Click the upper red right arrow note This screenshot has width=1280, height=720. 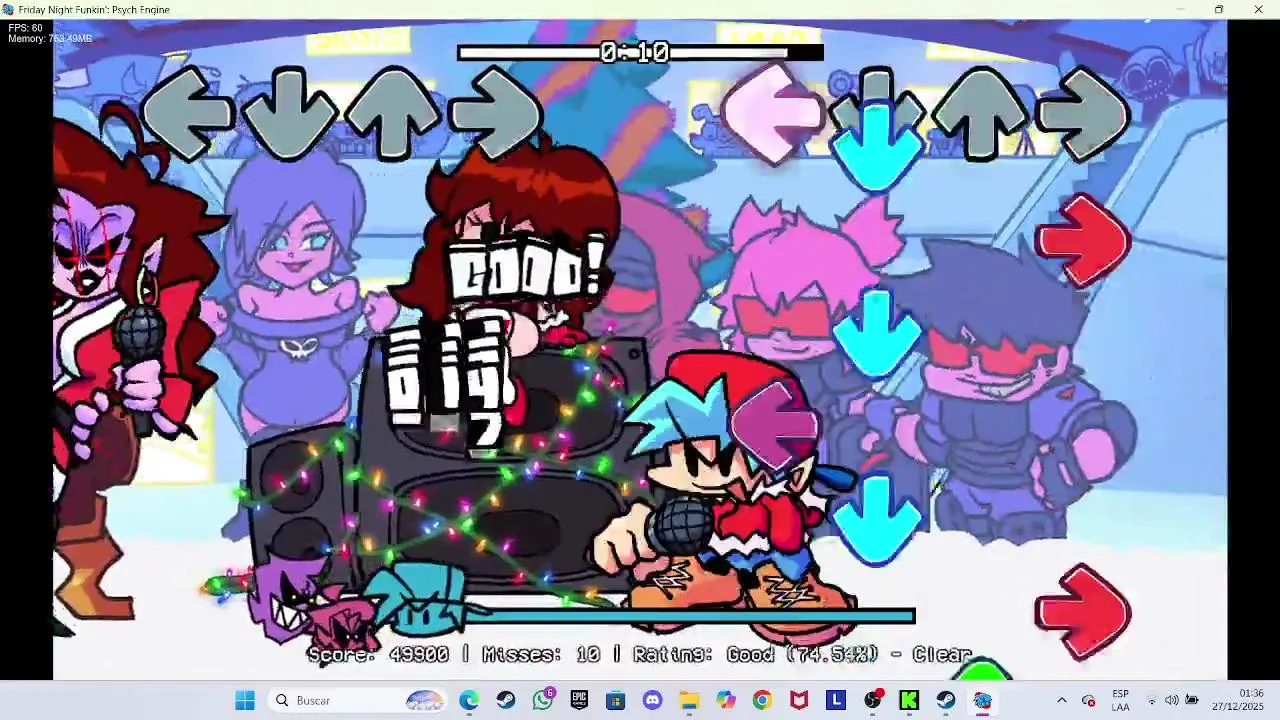[x=1084, y=241]
